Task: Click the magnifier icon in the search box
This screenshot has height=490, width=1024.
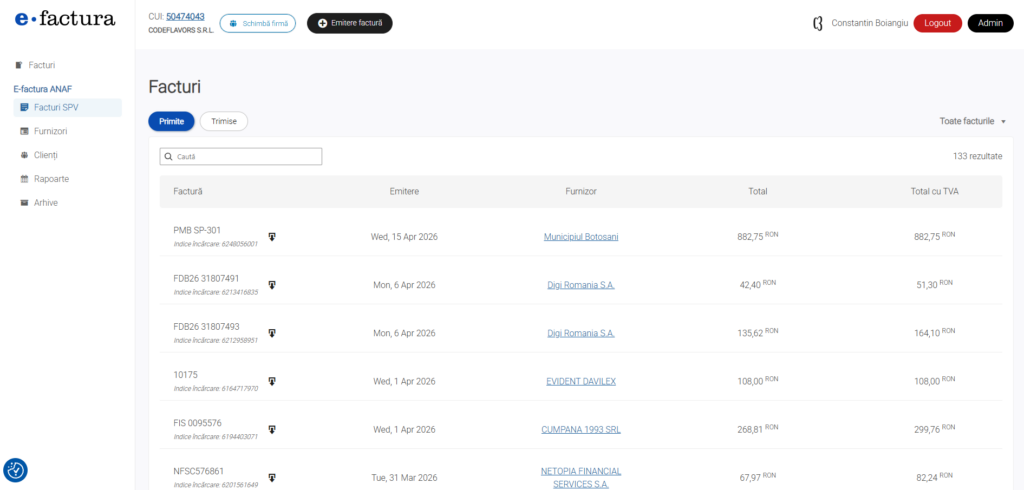Action: coord(169,157)
